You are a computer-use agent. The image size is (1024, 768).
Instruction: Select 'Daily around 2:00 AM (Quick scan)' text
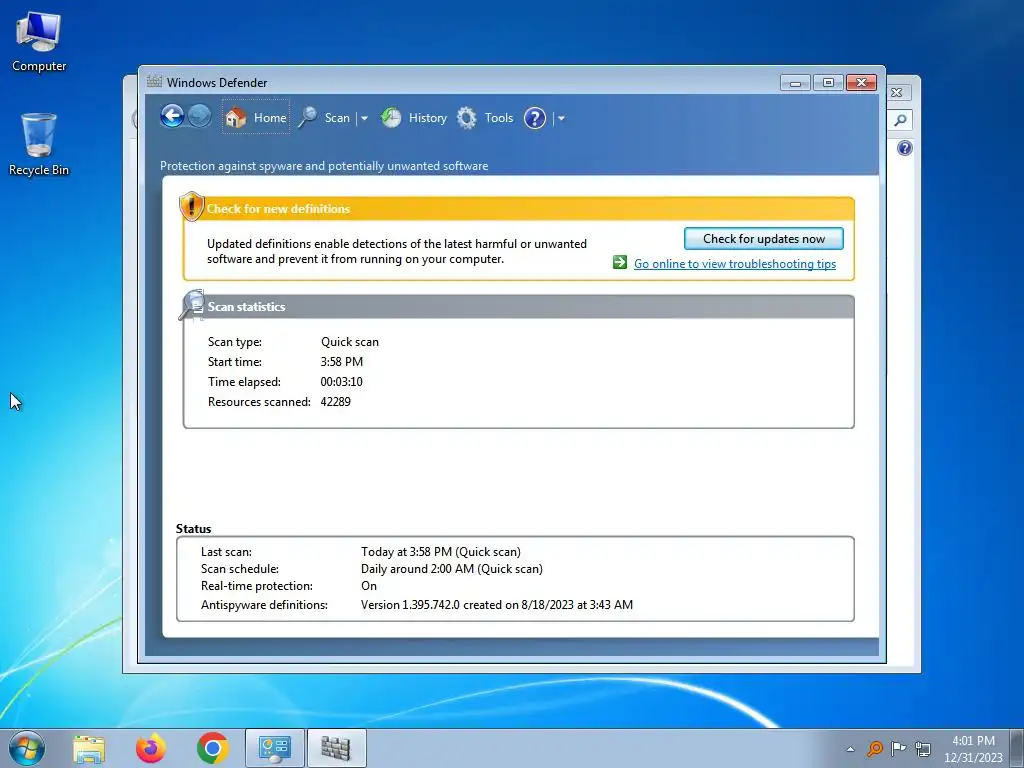pyautogui.click(x=452, y=569)
